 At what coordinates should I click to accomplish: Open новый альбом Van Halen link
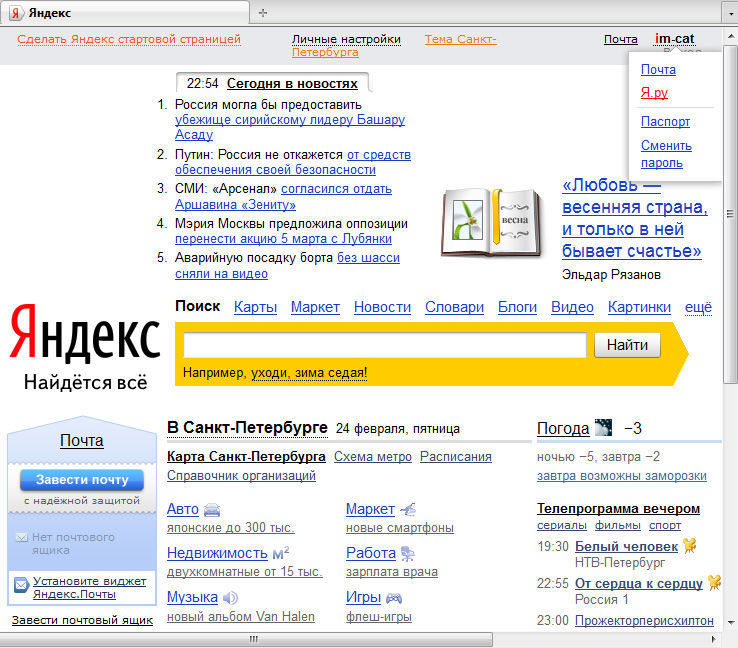[x=241, y=616]
